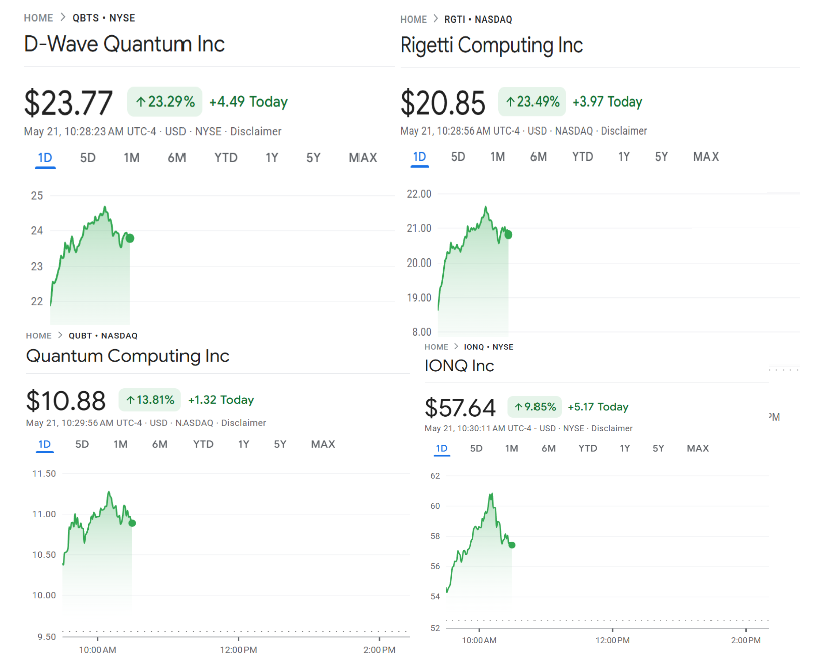This screenshot has width=834, height=669.
Task: Click the +5.17 Today change text
Action: pyautogui.click(x=598, y=407)
